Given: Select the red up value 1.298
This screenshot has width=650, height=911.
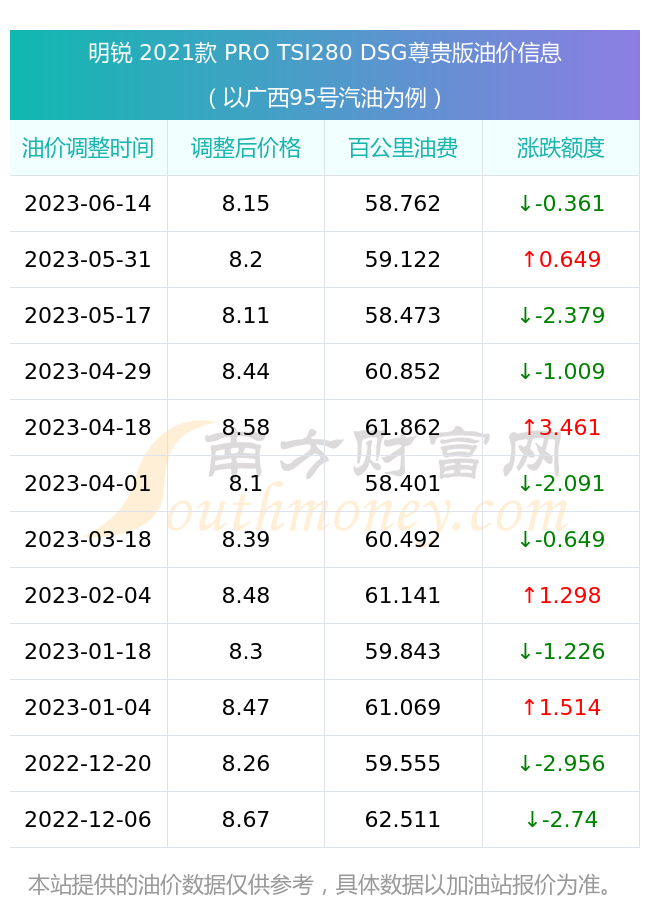Looking at the screenshot, I should (561, 596).
